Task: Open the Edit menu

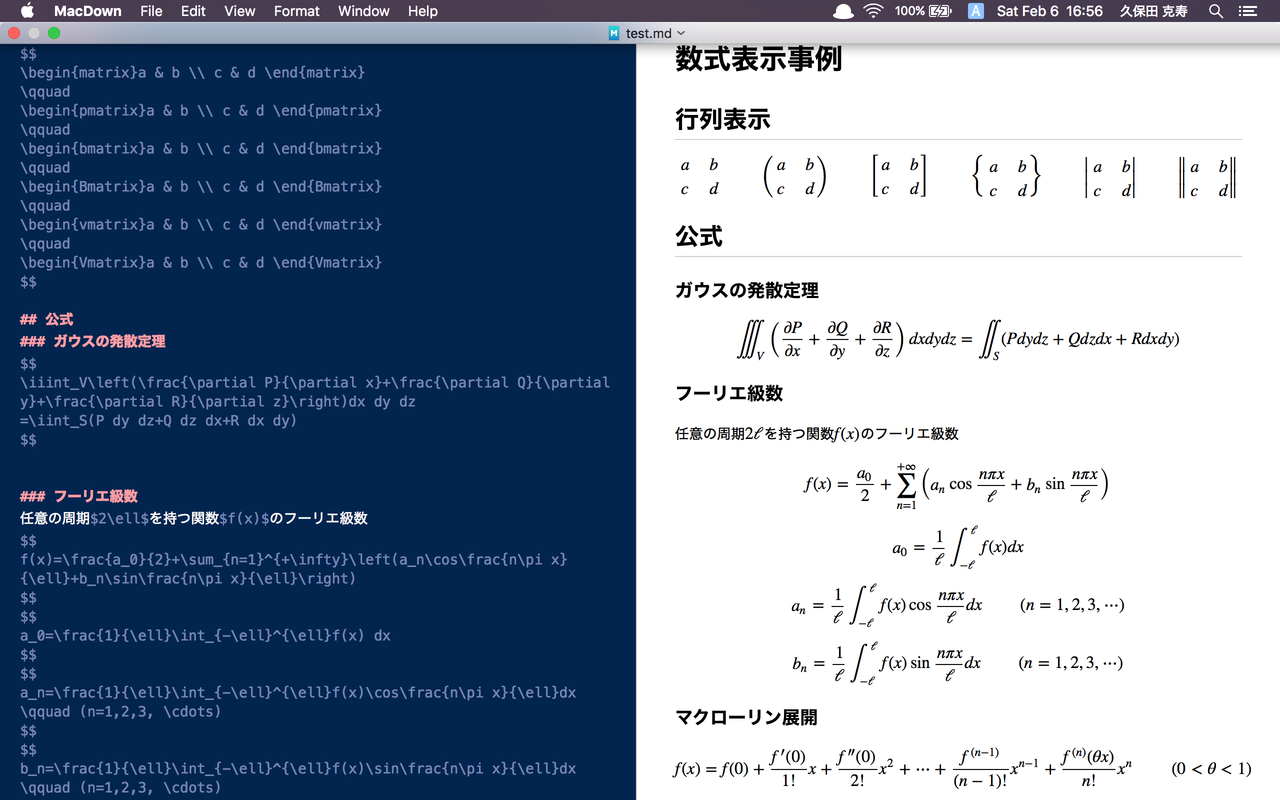Action: coord(192,11)
